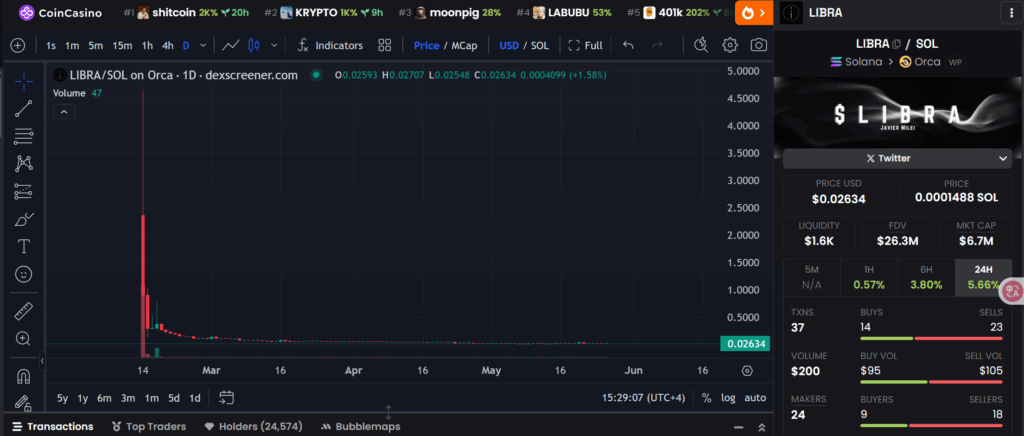
Task: Switch chart to MCap view
Action: tap(464, 46)
